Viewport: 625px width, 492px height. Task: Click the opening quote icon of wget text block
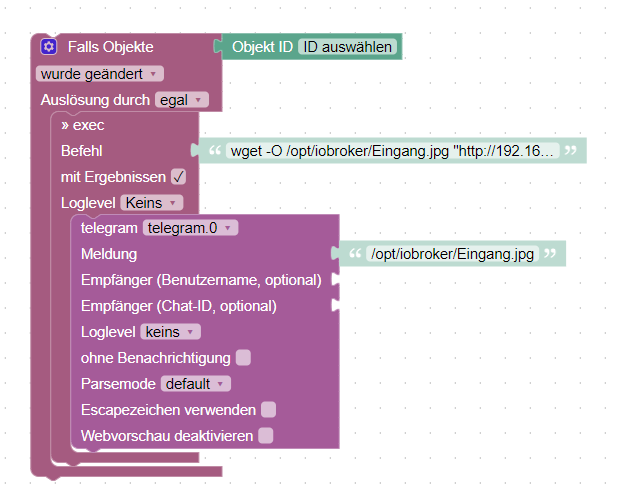coord(215,150)
